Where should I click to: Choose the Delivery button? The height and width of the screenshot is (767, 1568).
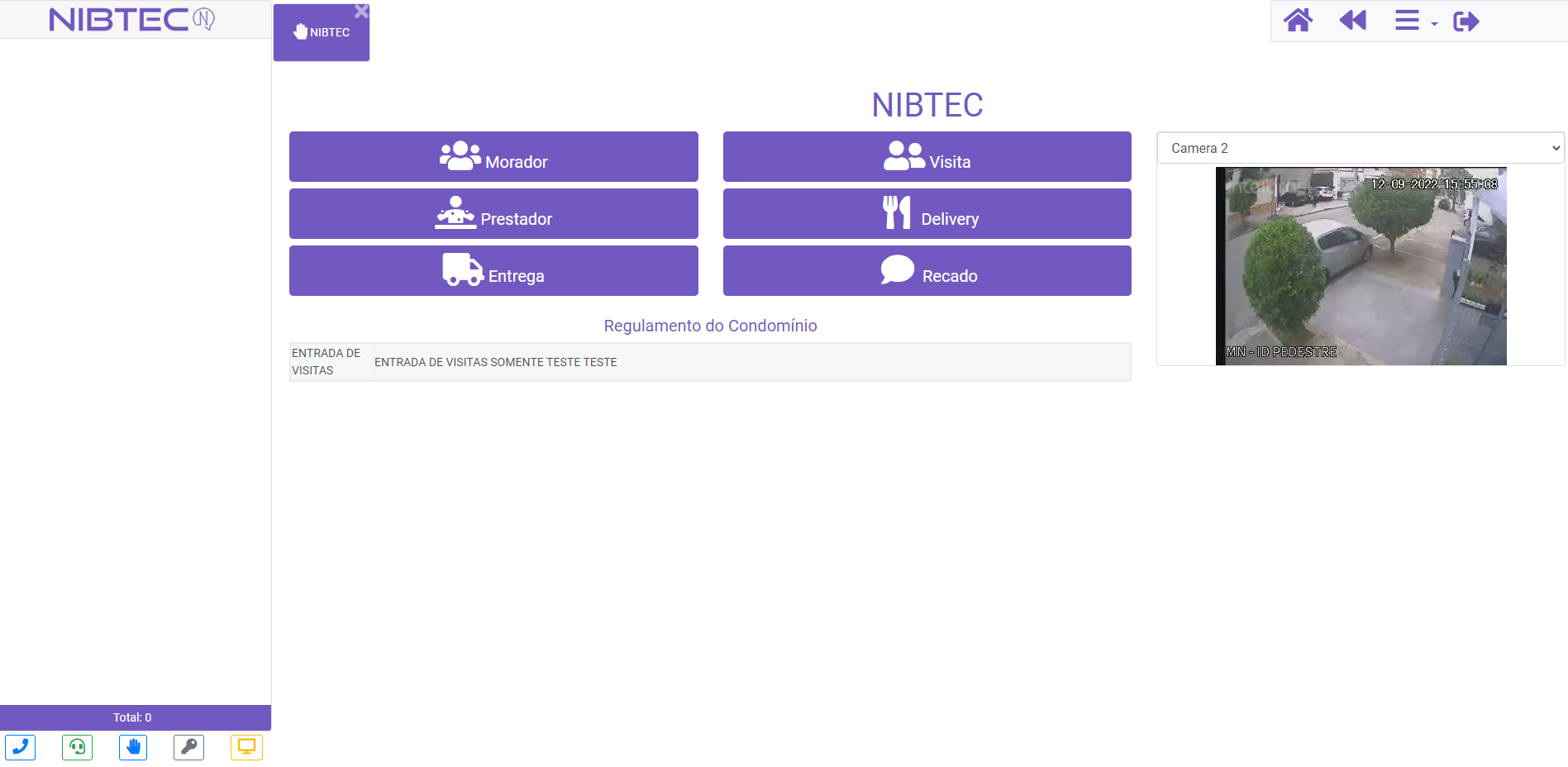tap(927, 213)
